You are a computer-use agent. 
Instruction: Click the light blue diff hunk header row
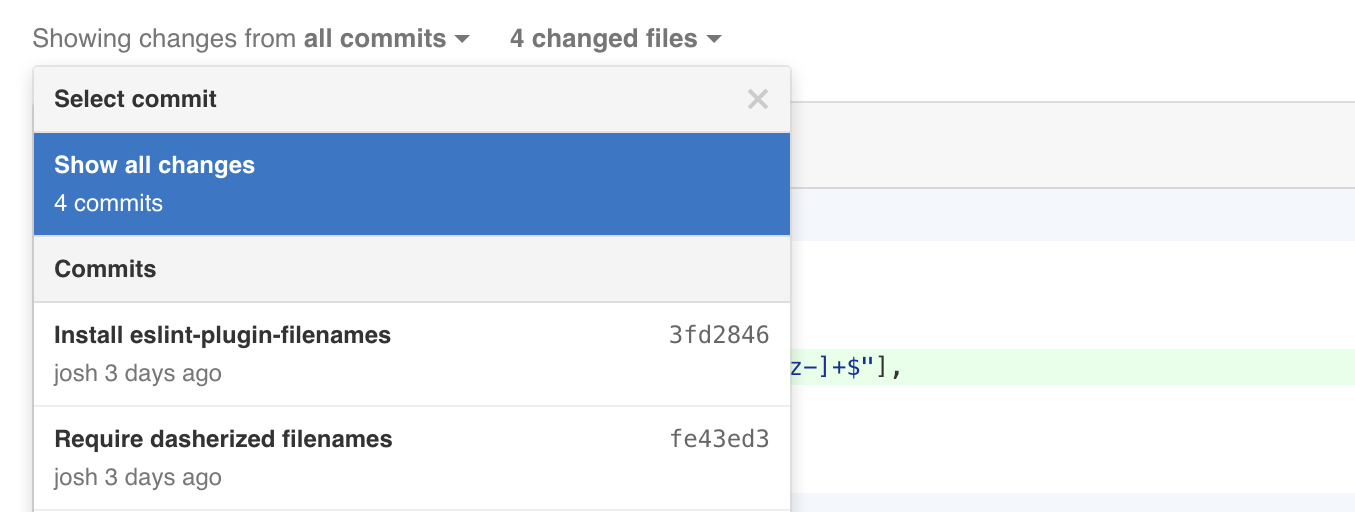coord(1070,215)
